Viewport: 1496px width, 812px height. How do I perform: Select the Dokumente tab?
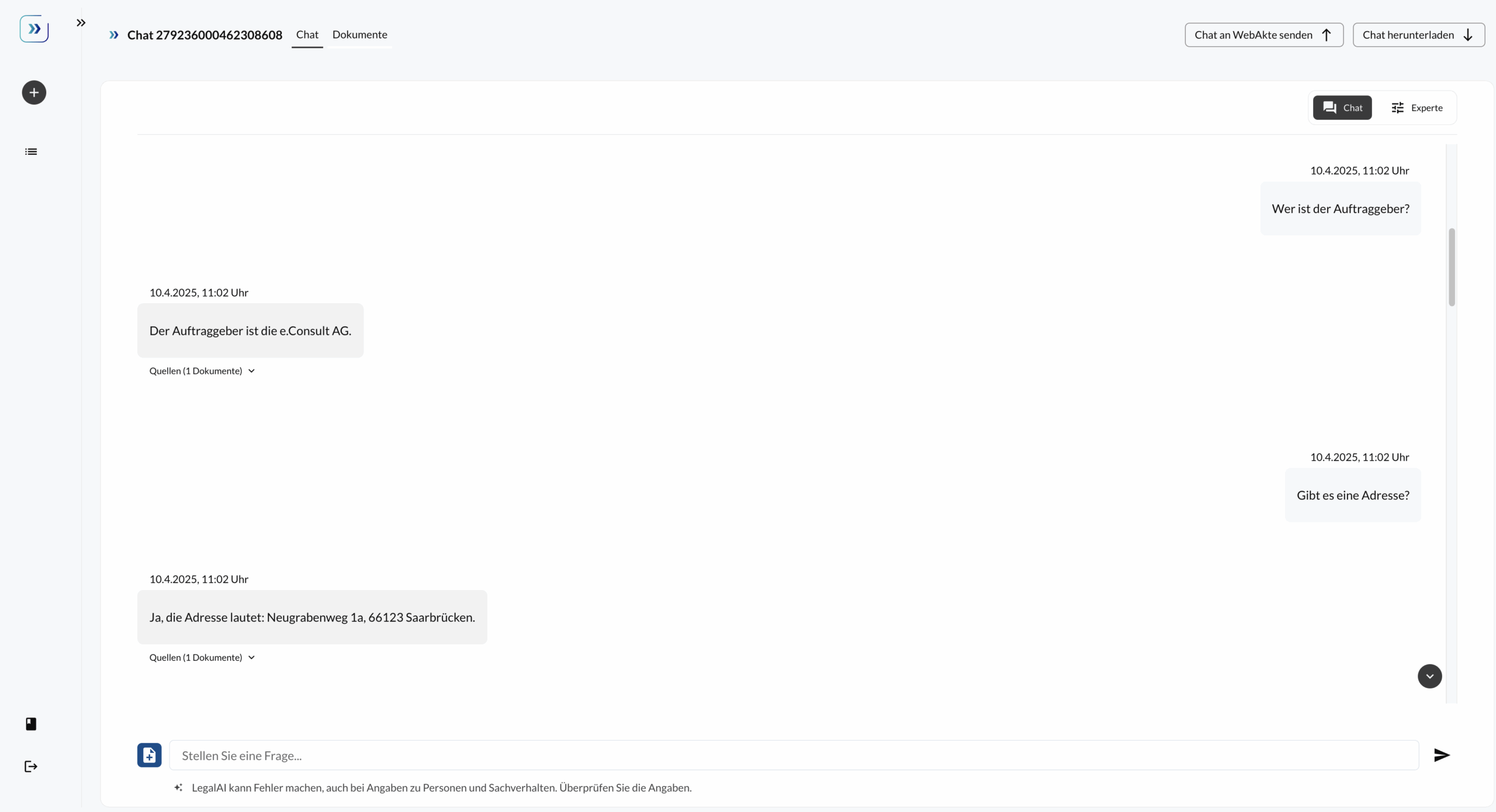pyautogui.click(x=360, y=34)
